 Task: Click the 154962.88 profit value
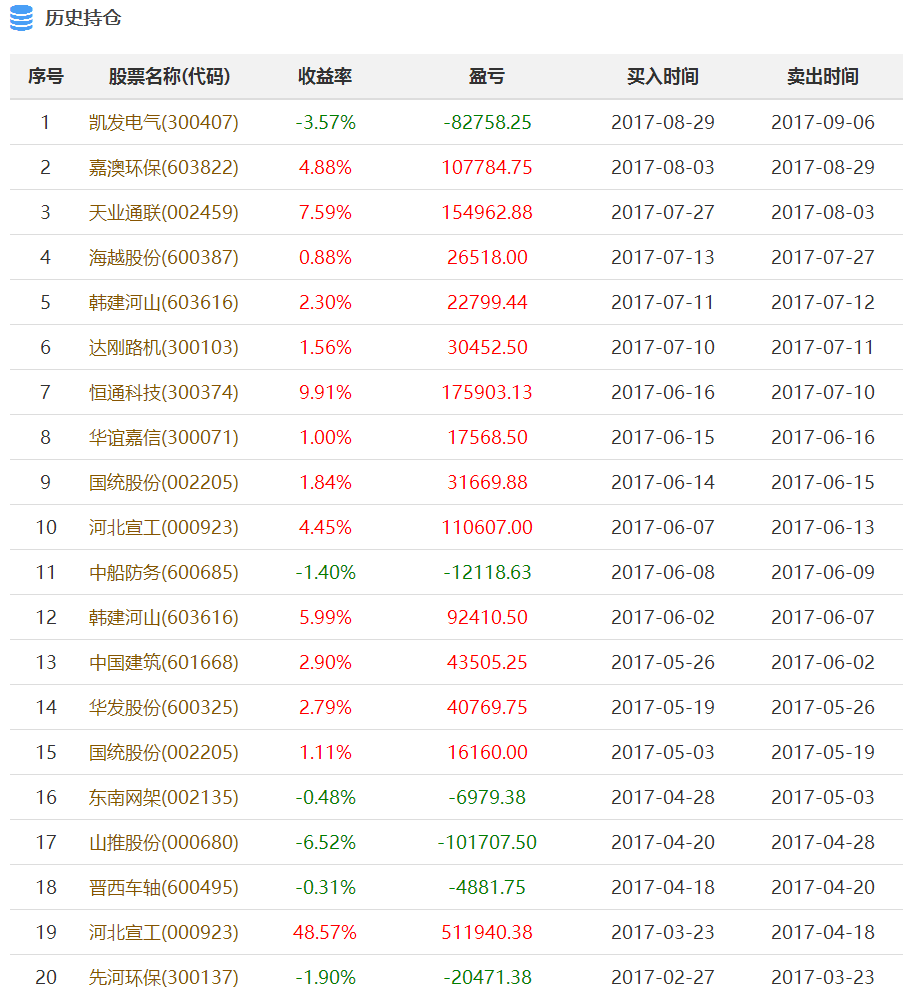point(487,212)
